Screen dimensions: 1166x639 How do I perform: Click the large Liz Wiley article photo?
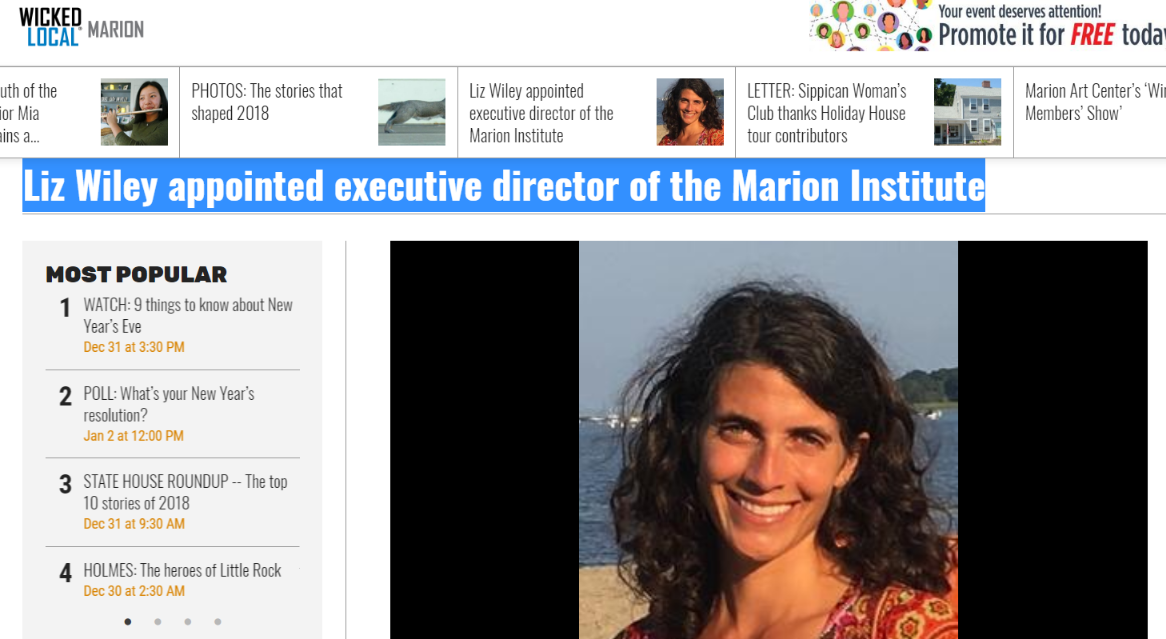[768, 440]
